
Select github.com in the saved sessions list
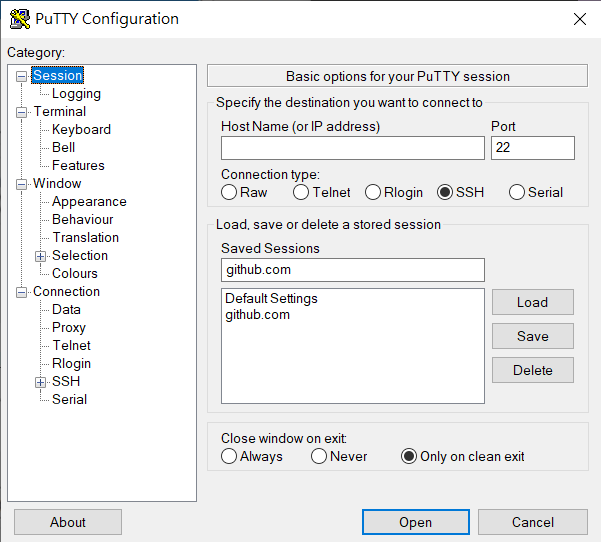coord(258,314)
